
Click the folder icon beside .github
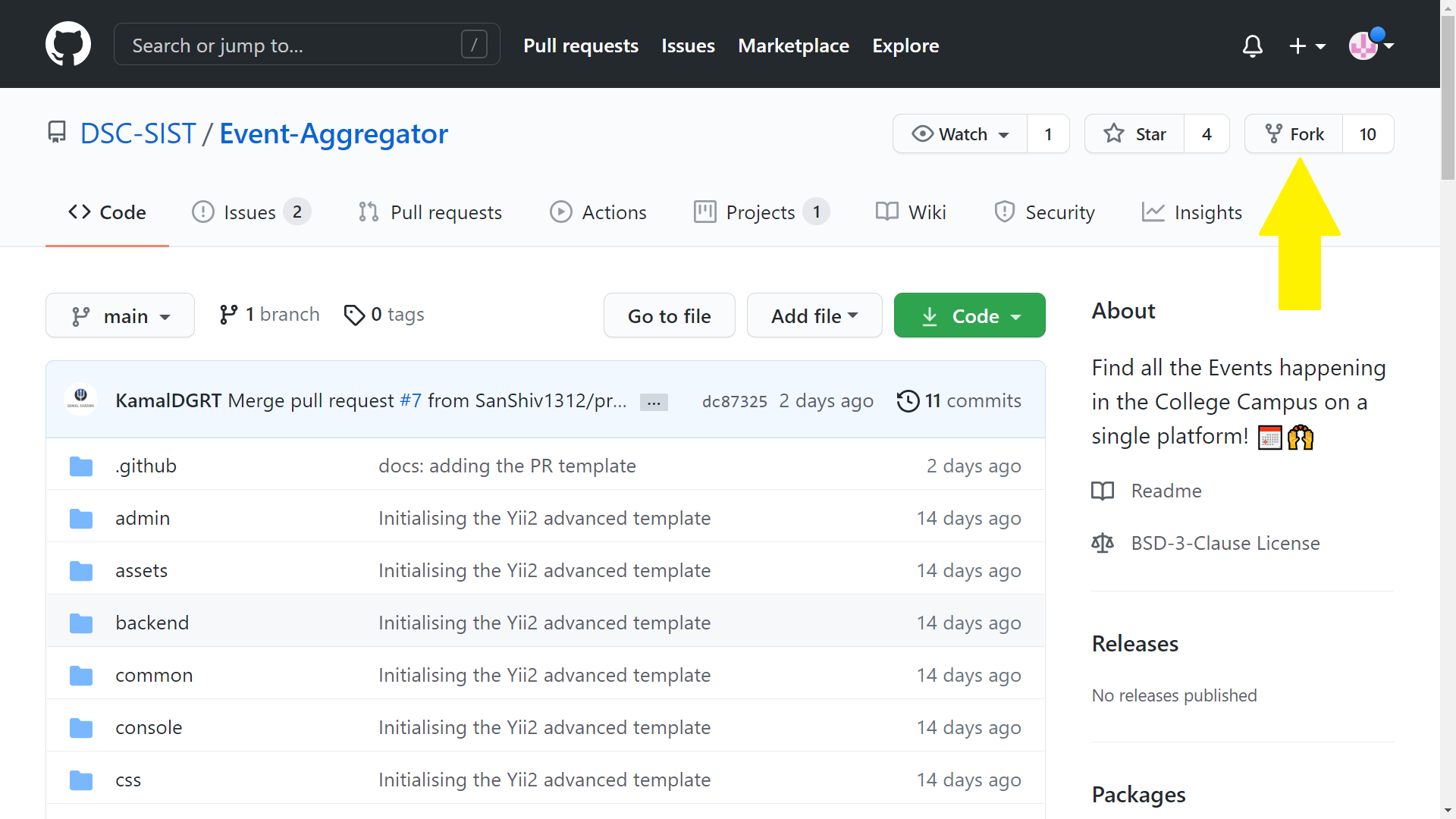[81, 466]
